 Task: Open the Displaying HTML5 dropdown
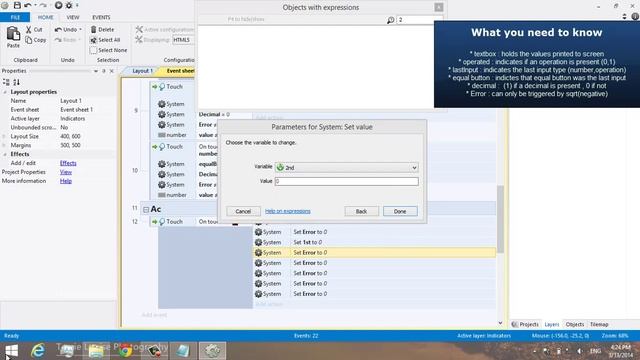point(183,40)
